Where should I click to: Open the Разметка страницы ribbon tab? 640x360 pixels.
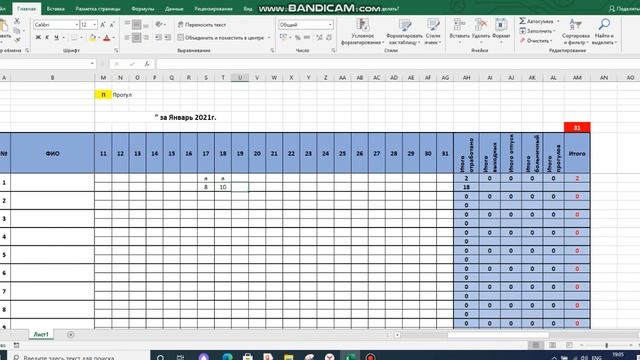click(98, 9)
